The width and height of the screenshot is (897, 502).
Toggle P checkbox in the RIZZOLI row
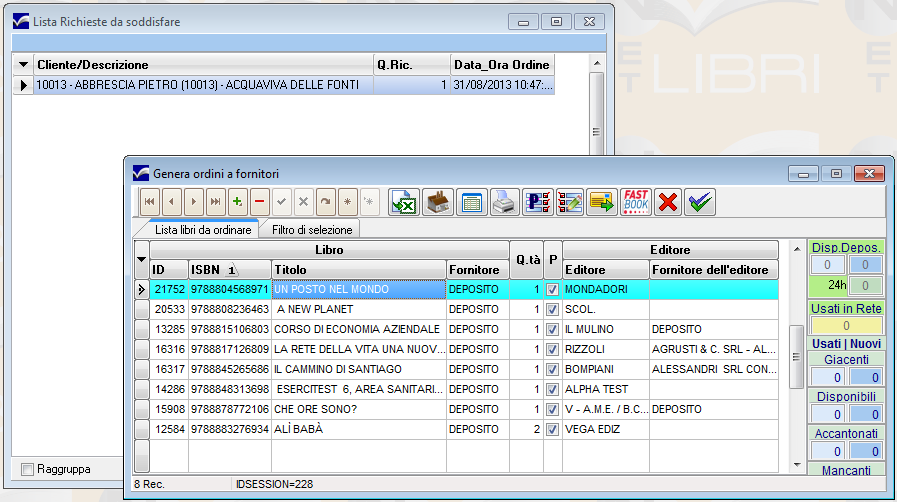pyautogui.click(x=552, y=349)
